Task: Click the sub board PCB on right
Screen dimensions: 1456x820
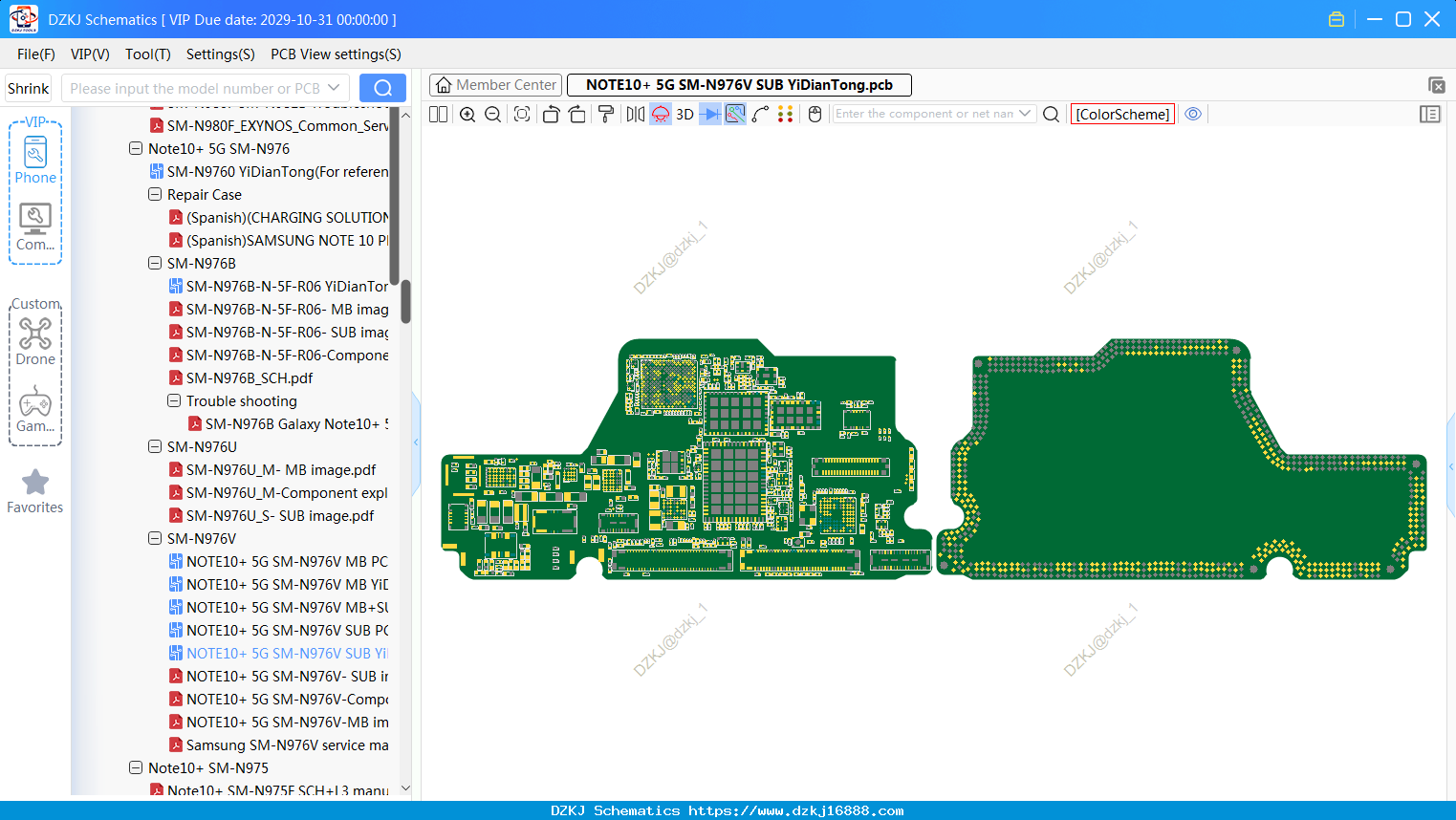Action: tap(1182, 460)
